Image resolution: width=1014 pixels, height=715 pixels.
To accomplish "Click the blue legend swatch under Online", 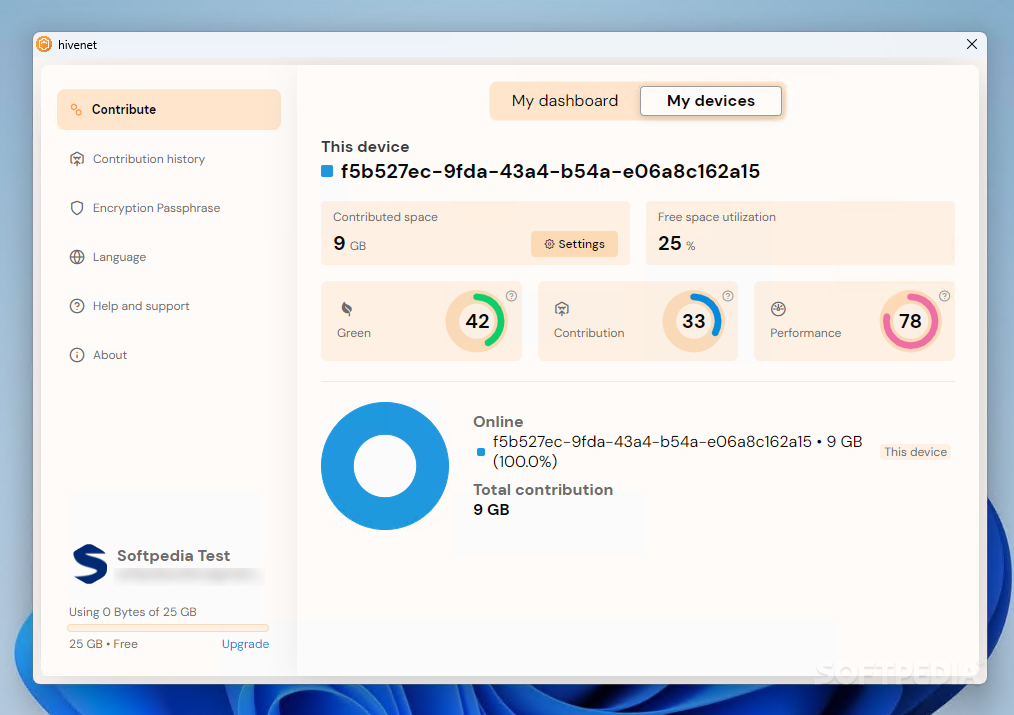I will tap(480, 452).
